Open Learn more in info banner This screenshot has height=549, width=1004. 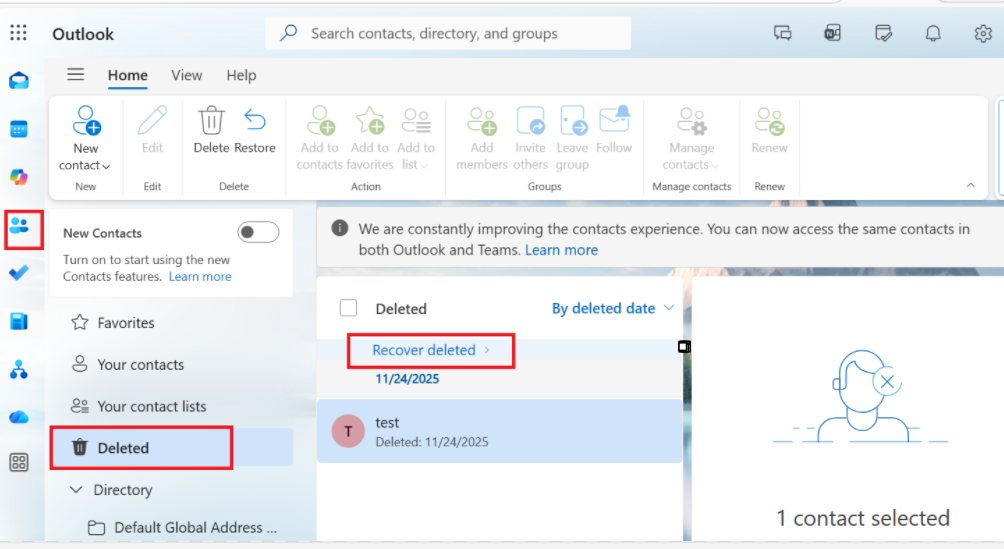point(562,250)
